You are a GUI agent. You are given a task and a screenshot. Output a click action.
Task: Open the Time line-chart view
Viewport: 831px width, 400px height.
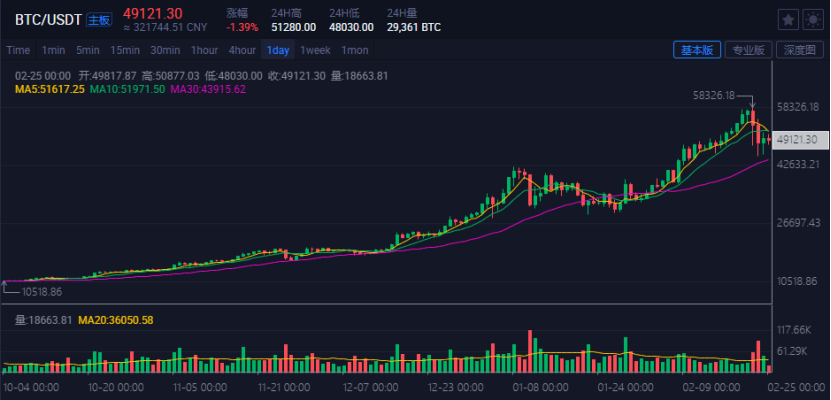click(x=18, y=50)
